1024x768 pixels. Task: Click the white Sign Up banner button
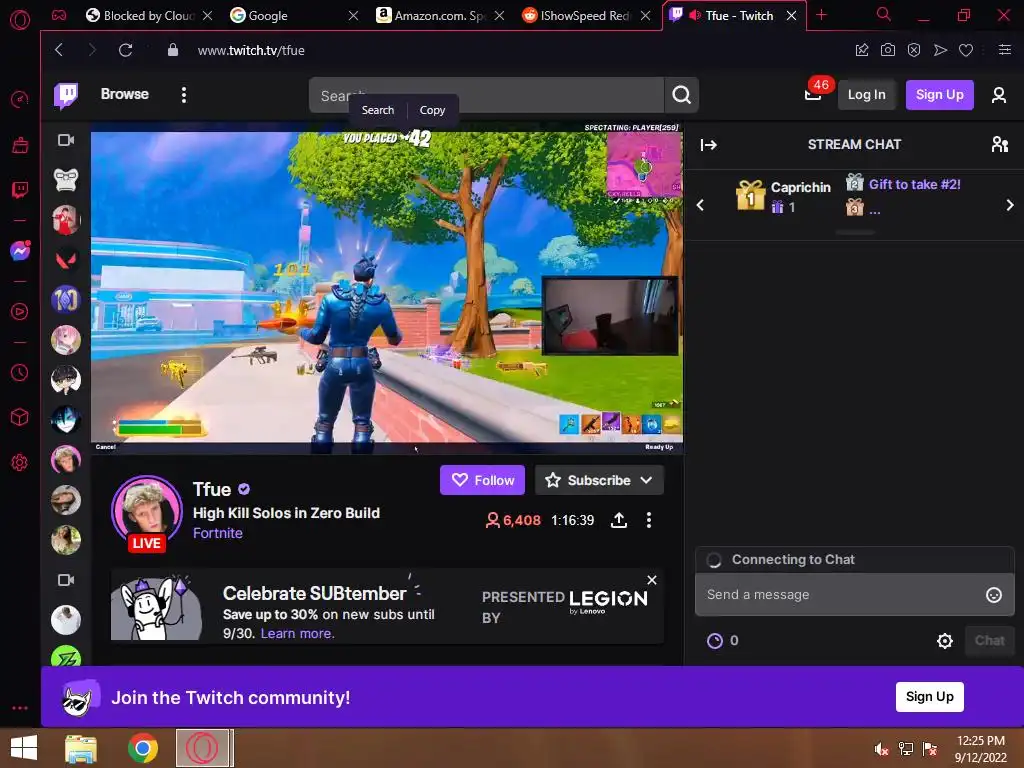pos(929,697)
